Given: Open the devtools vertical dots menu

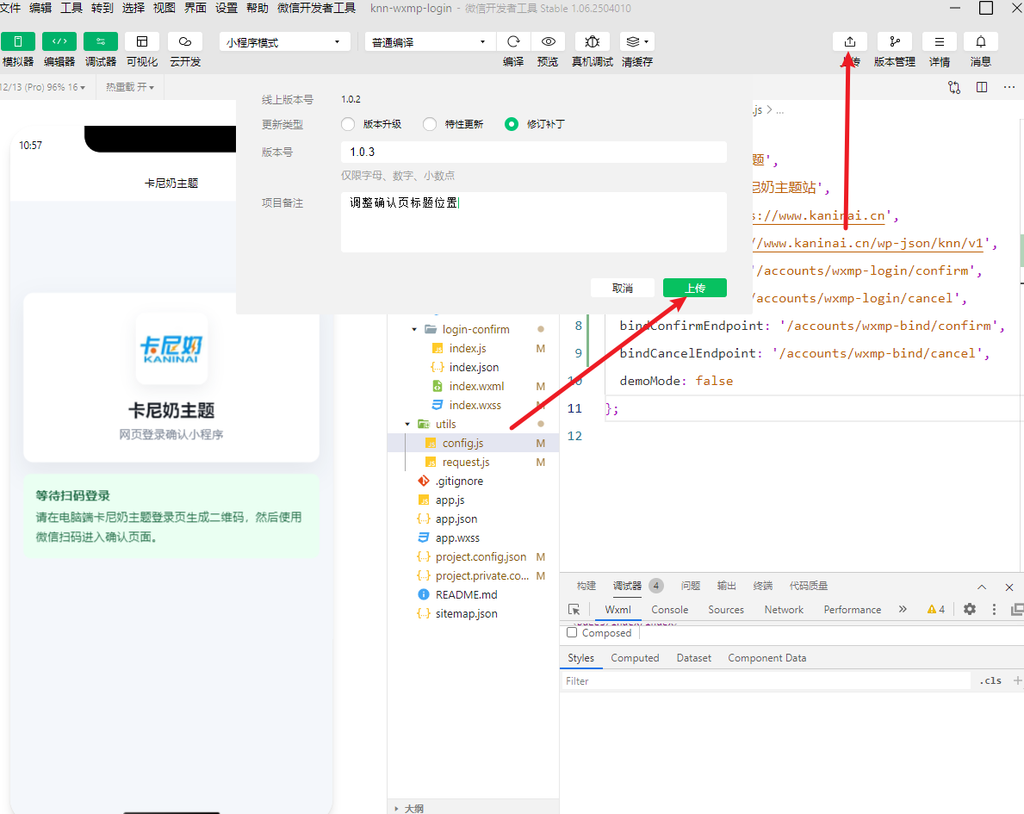Looking at the screenshot, I should click(994, 609).
